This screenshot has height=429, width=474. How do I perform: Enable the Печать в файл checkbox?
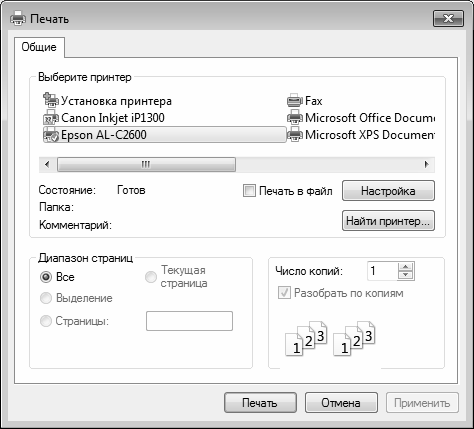249,191
